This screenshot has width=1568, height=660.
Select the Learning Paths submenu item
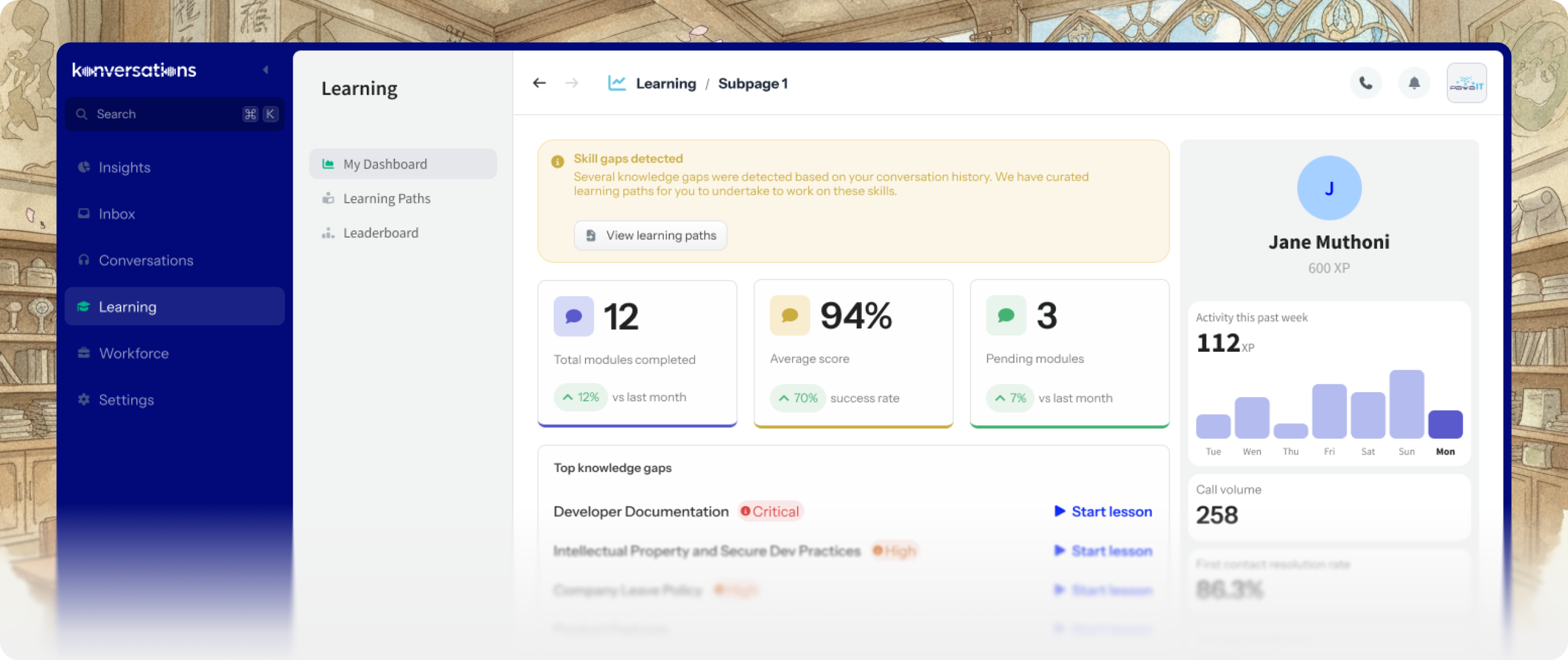(386, 199)
